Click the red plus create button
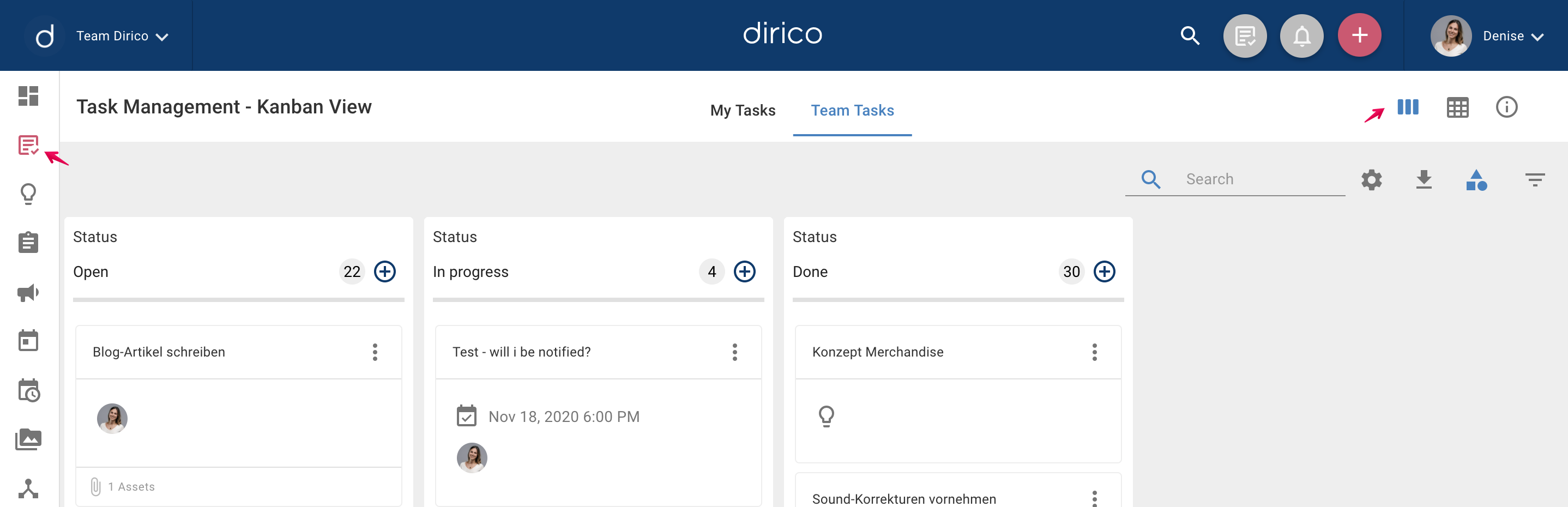 (1359, 35)
